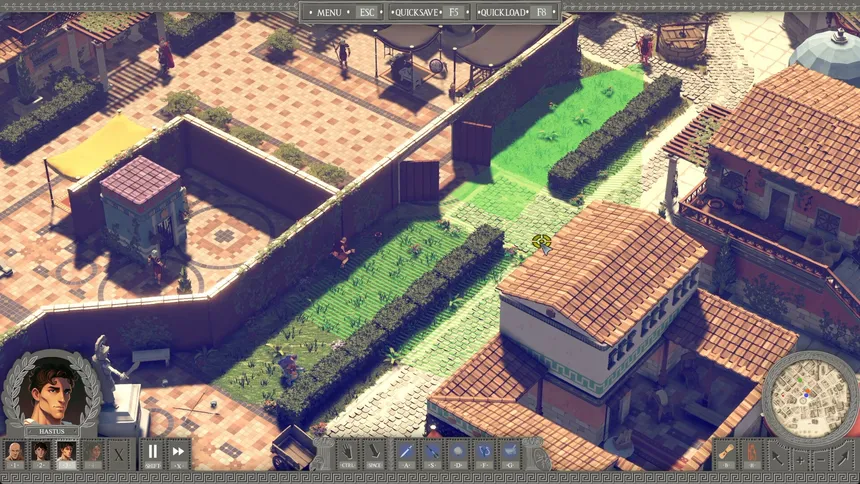Viewport: 860px width, 484px height.
Task: Click the large Hastus character portrait
Action: tap(52, 391)
